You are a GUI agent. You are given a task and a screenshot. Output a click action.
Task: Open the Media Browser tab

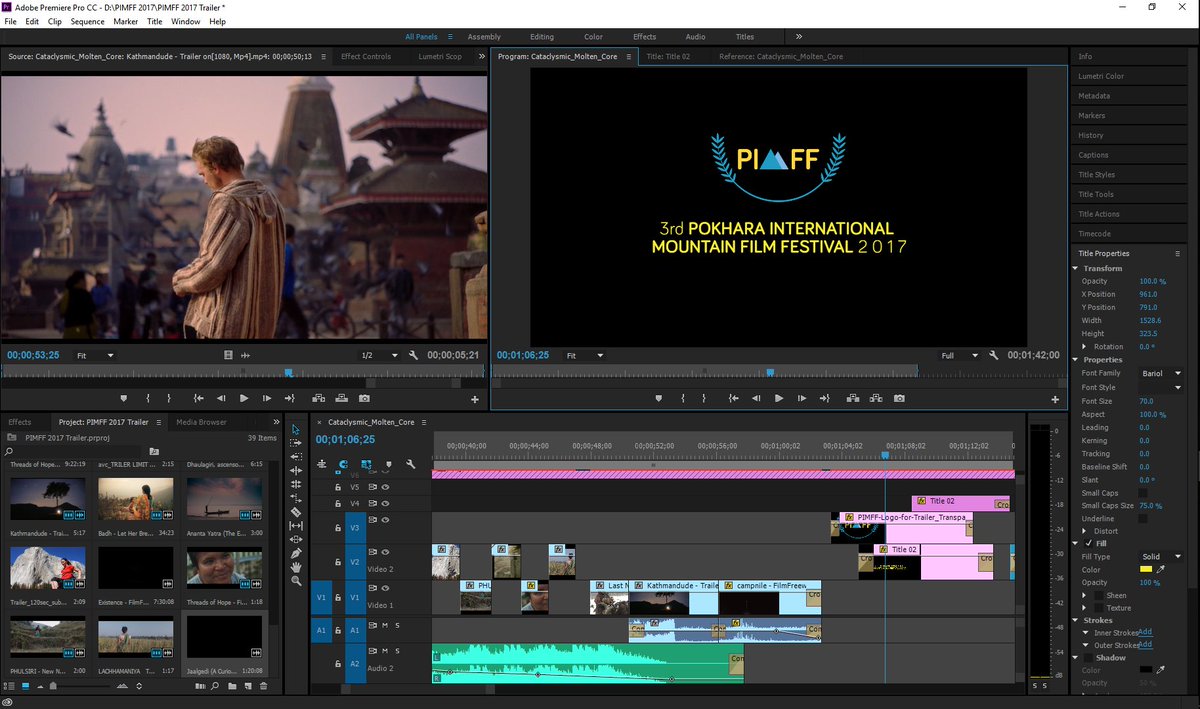point(201,422)
